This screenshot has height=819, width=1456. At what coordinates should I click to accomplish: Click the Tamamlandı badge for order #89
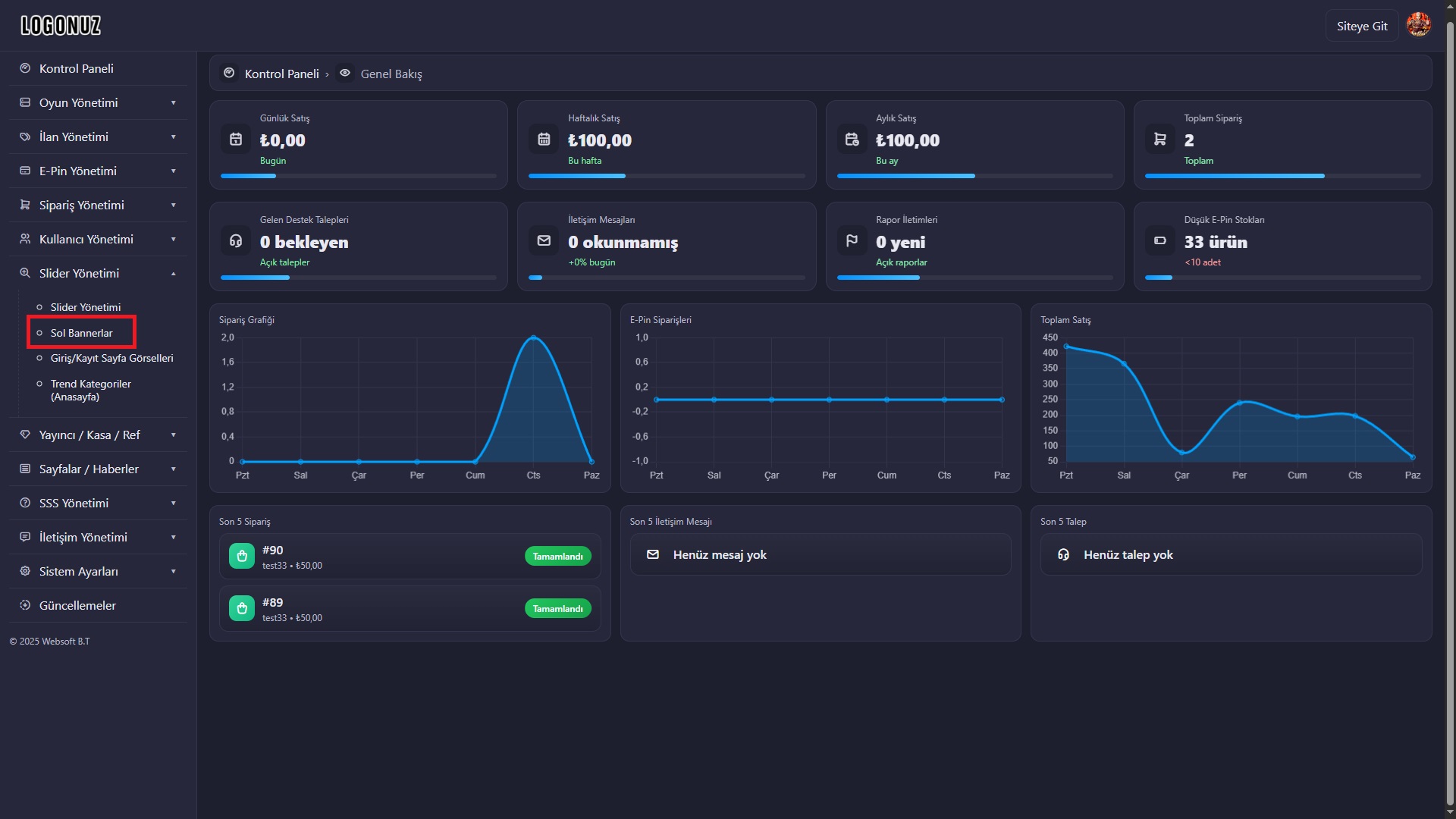pyautogui.click(x=557, y=608)
